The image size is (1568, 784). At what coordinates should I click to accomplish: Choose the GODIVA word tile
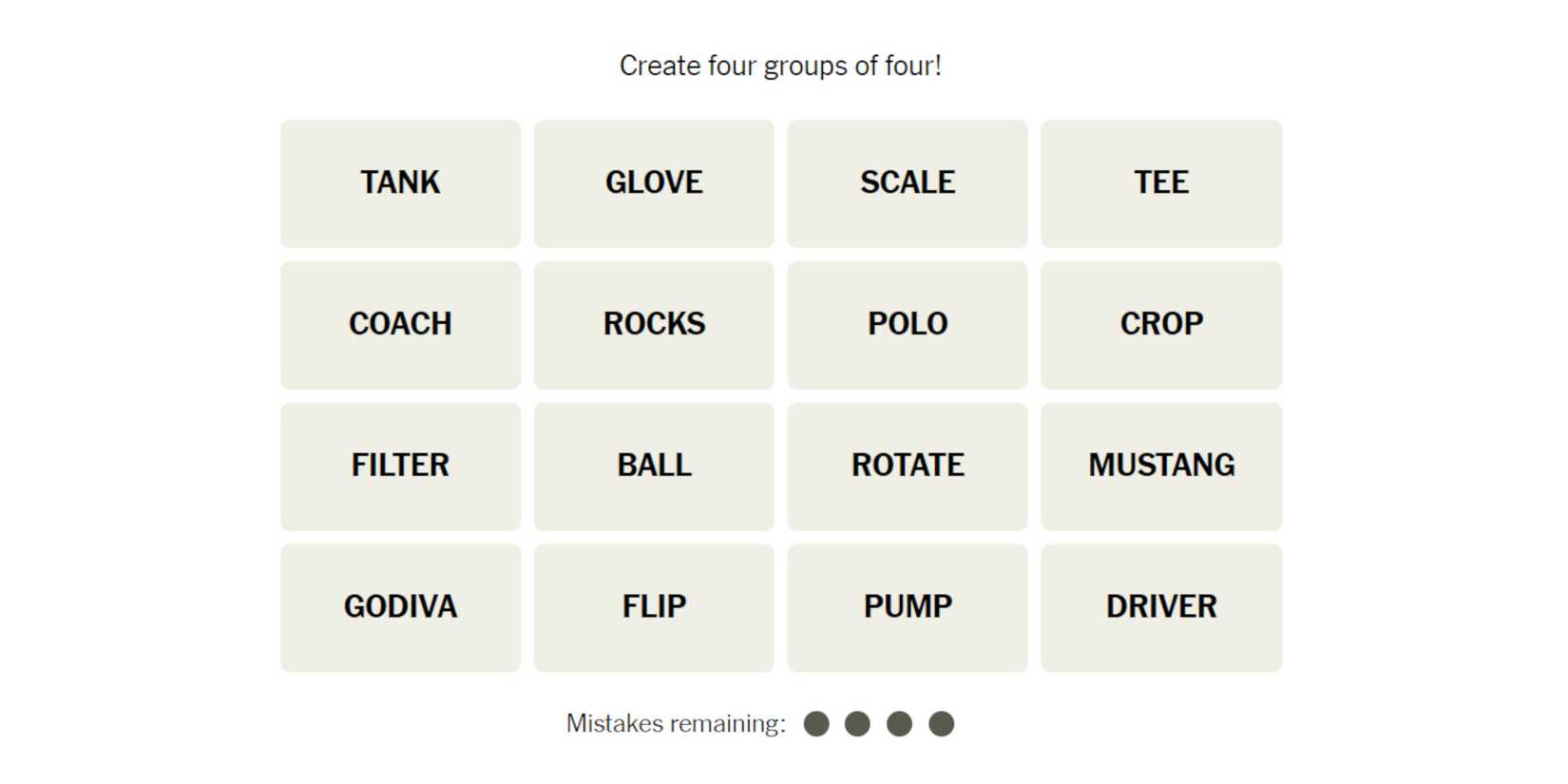tap(400, 608)
